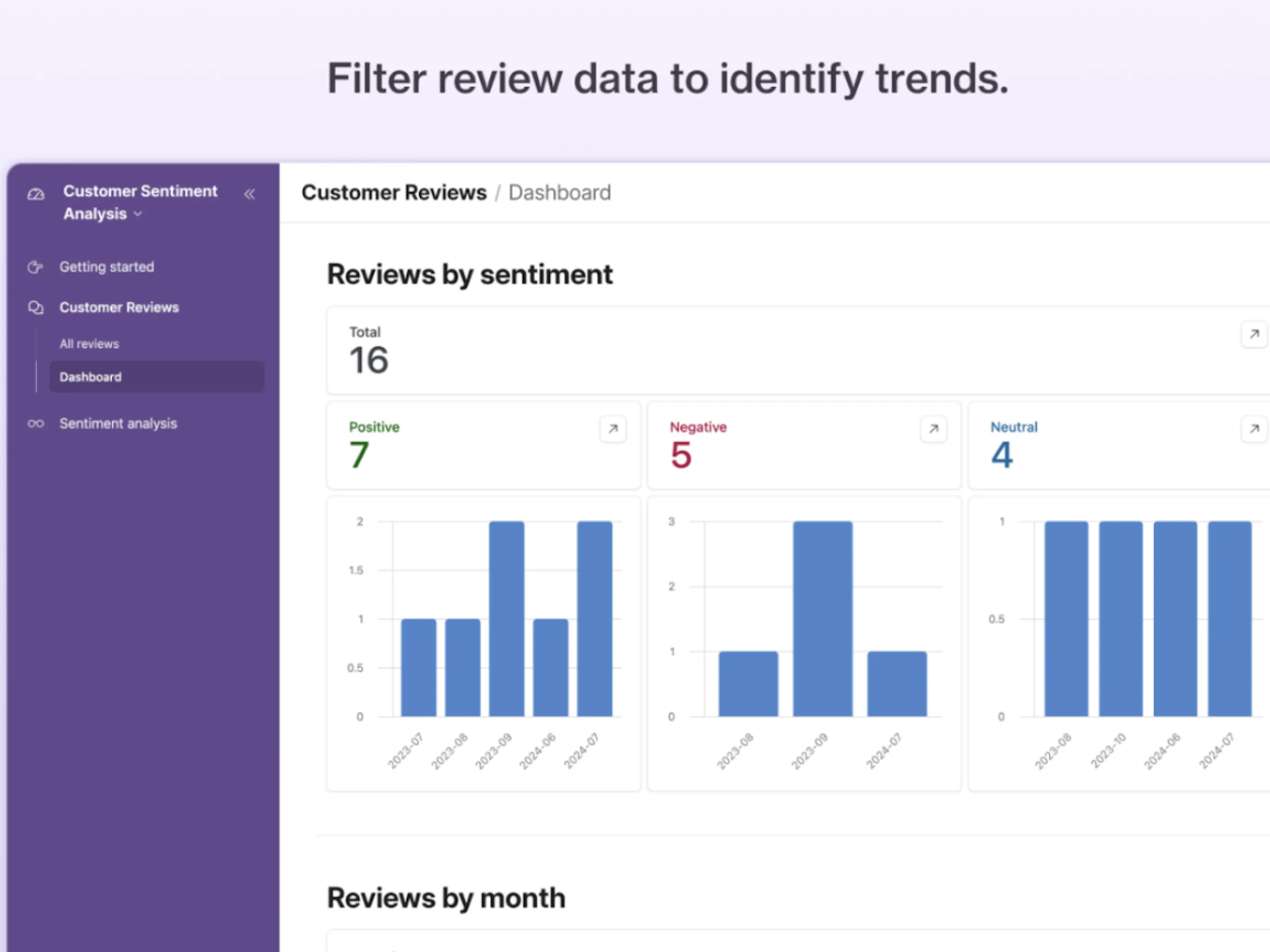Open the Negative card expand arrow
This screenshot has width=1270, height=952.
[933, 429]
